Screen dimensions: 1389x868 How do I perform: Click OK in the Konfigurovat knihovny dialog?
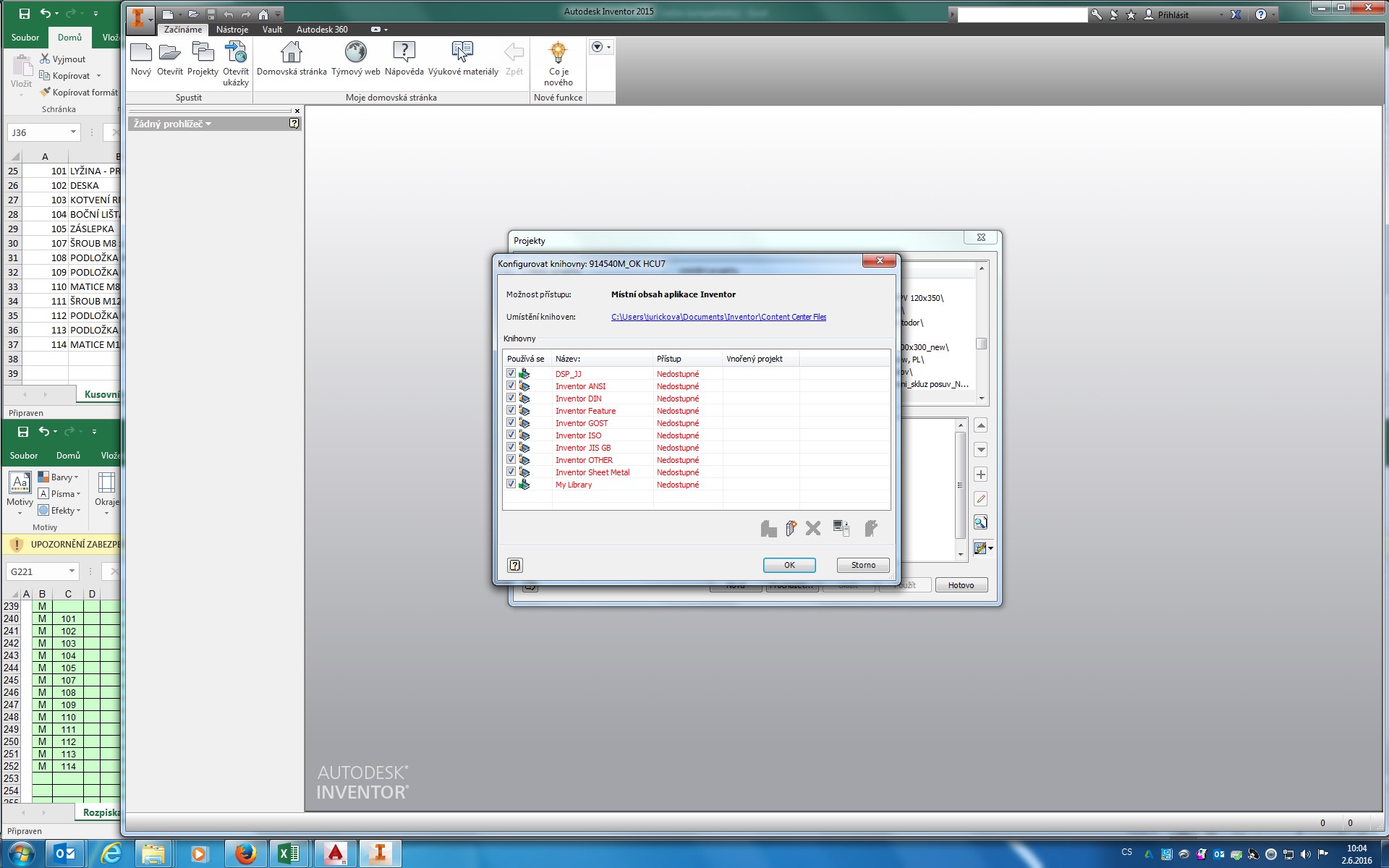tap(789, 566)
